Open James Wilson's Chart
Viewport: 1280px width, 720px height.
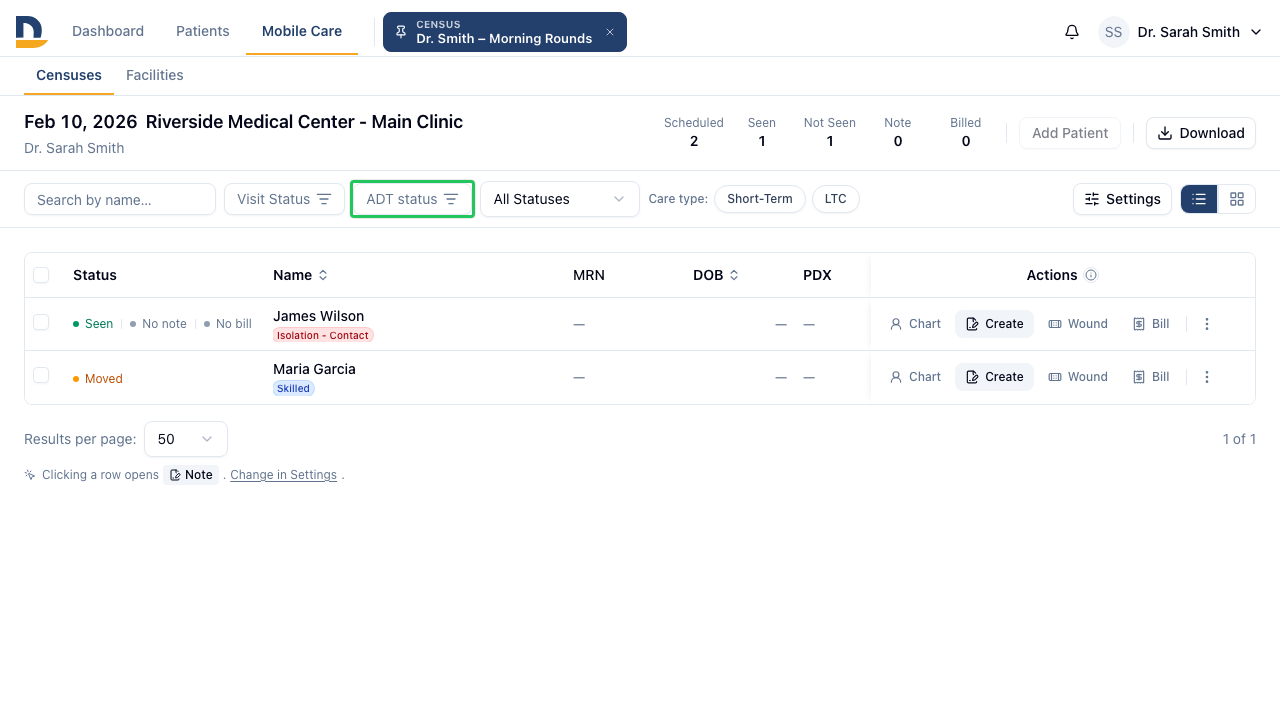pyautogui.click(x=915, y=324)
